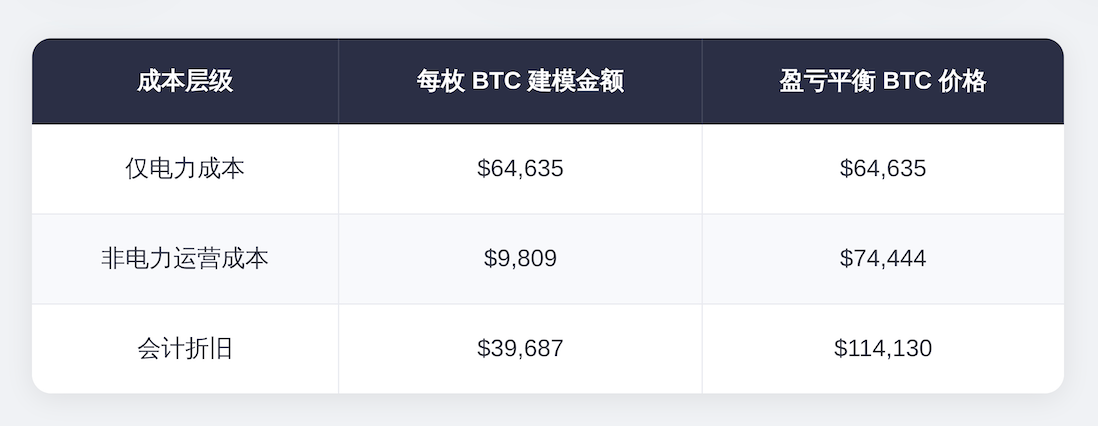Click the gray page background above table
The width and height of the screenshot is (1098, 426).
pos(548,18)
